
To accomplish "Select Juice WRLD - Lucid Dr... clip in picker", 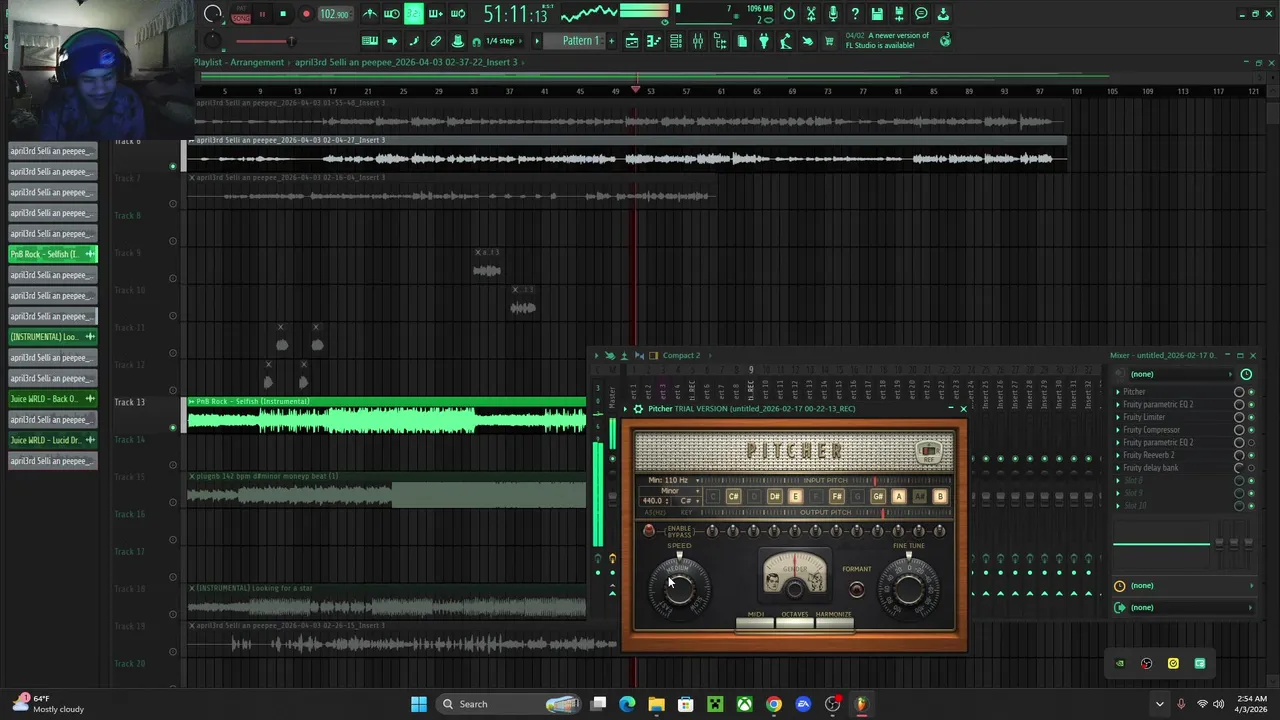I will [53, 440].
